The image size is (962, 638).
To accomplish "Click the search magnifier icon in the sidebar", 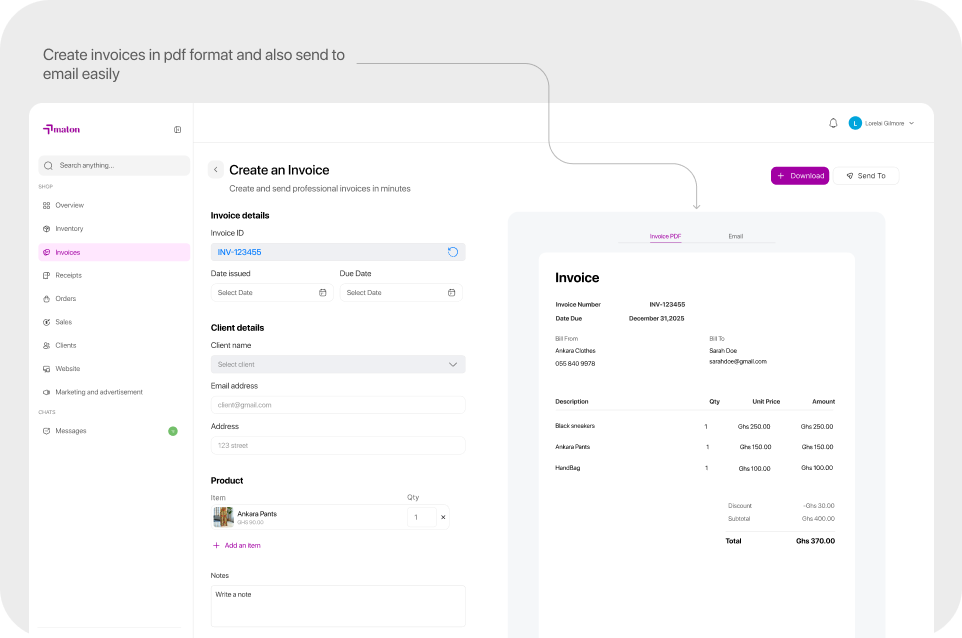I will [48, 166].
